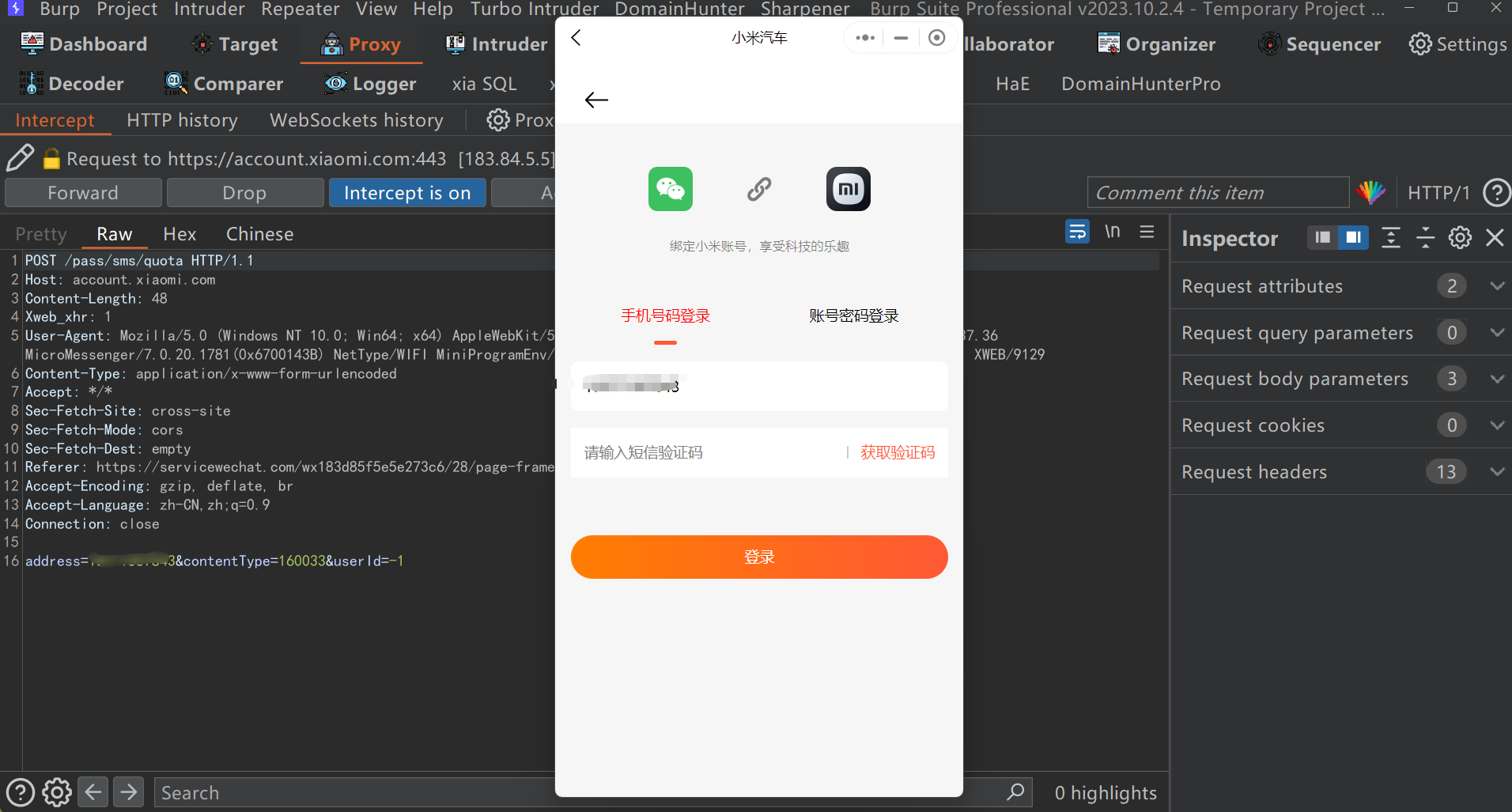The height and width of the screenshot is (812, 1512).
Task: Click 获取验证码 to request SMS code
Action: click(898, 452)
